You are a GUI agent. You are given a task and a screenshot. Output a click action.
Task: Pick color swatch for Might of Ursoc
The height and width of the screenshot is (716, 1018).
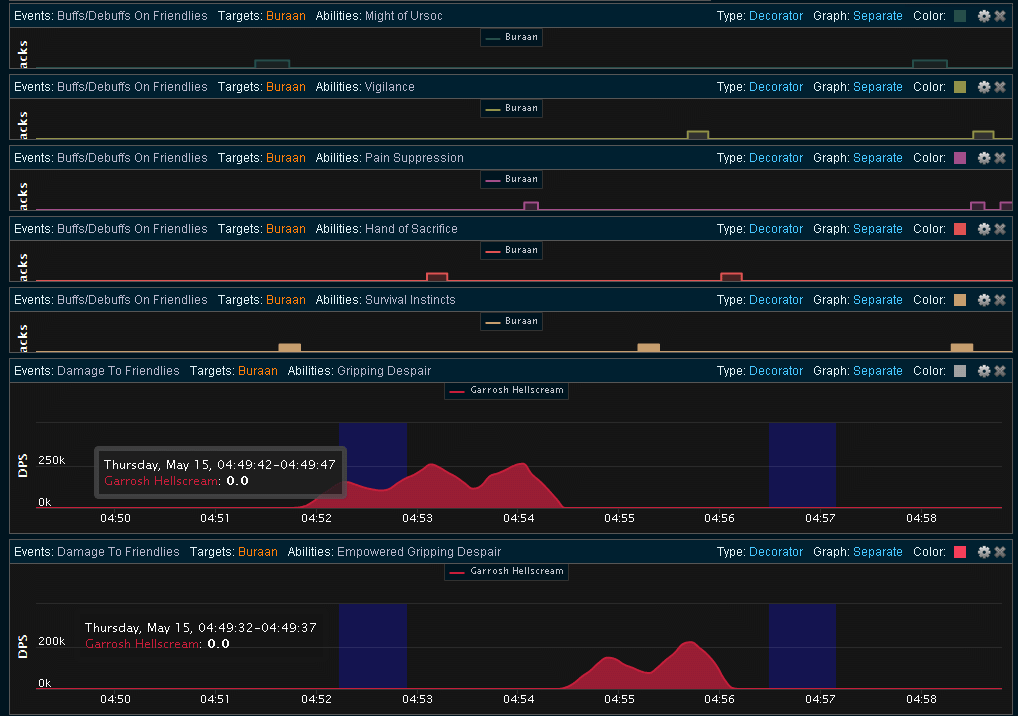(x=960, y=16)
